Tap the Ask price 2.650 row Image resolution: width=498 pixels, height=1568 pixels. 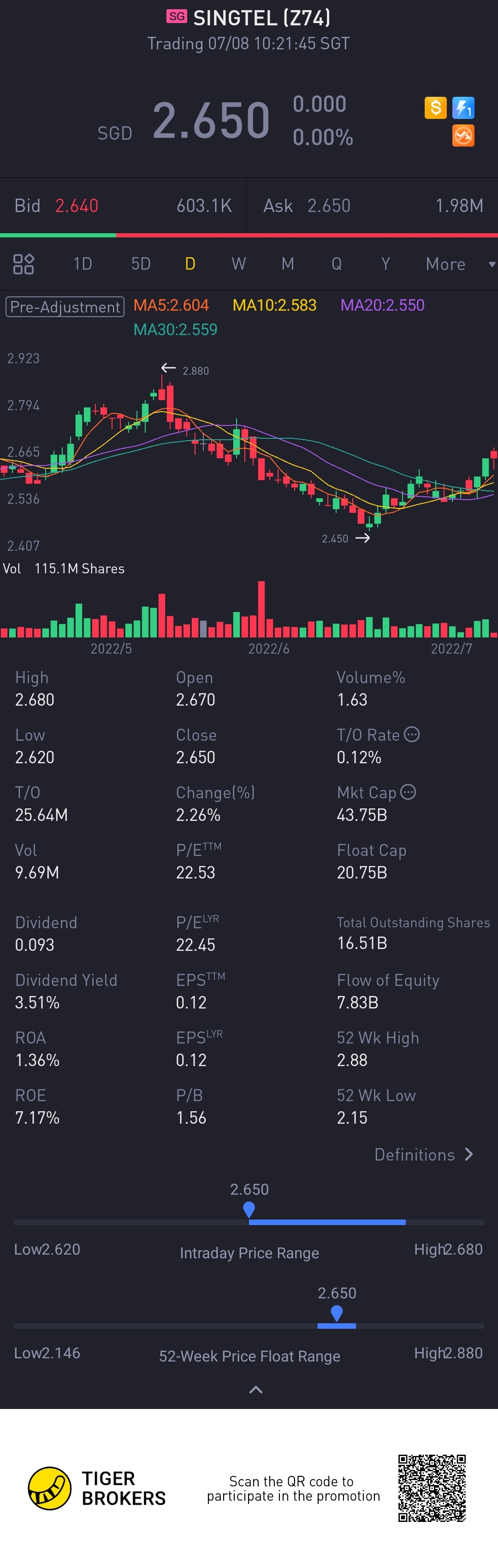pyautogui.click(x=373, y=206)
